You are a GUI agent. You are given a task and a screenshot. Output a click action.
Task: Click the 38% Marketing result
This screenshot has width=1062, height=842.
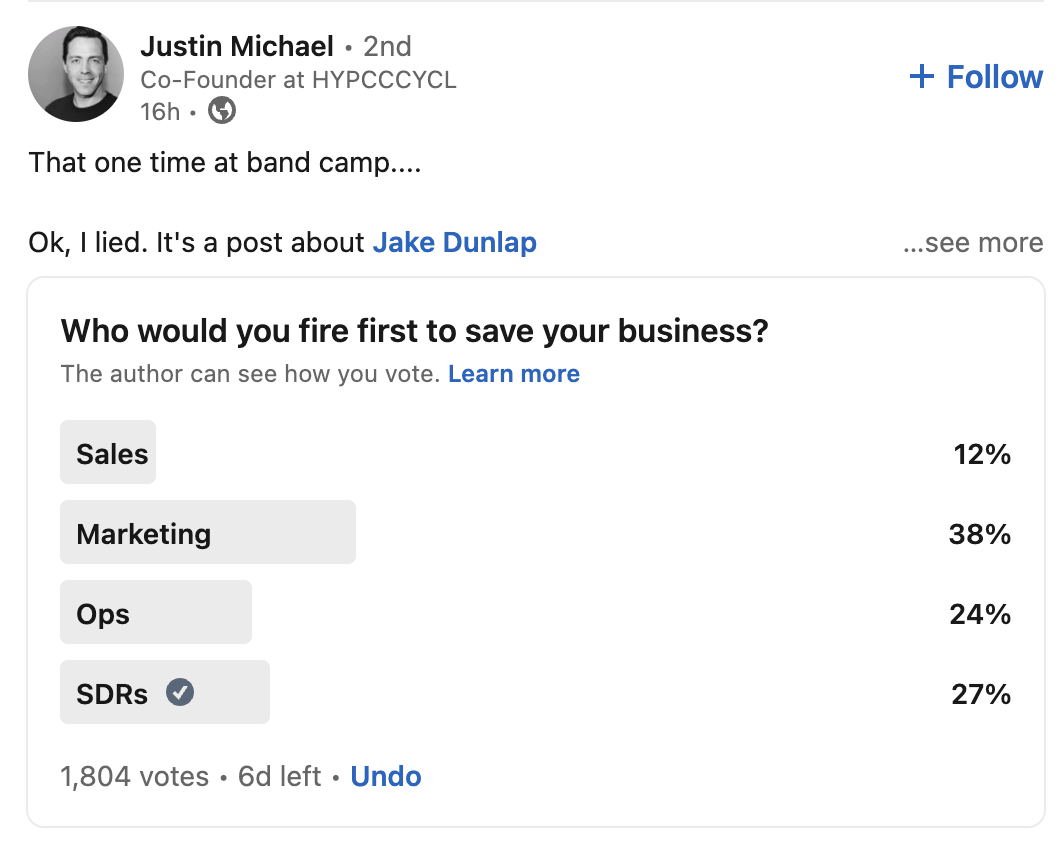[979, 534]
